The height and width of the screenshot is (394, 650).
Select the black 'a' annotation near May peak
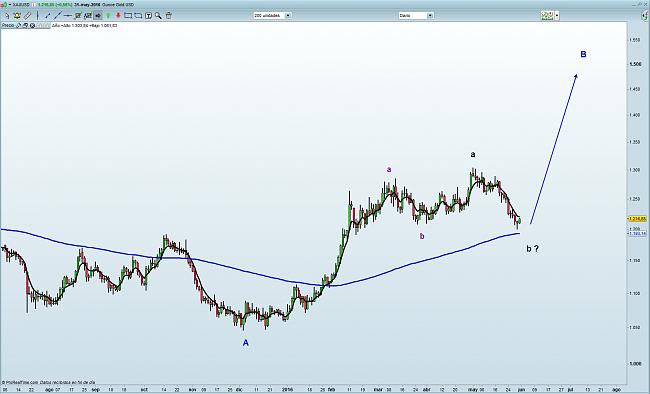(x=473, y=155)
